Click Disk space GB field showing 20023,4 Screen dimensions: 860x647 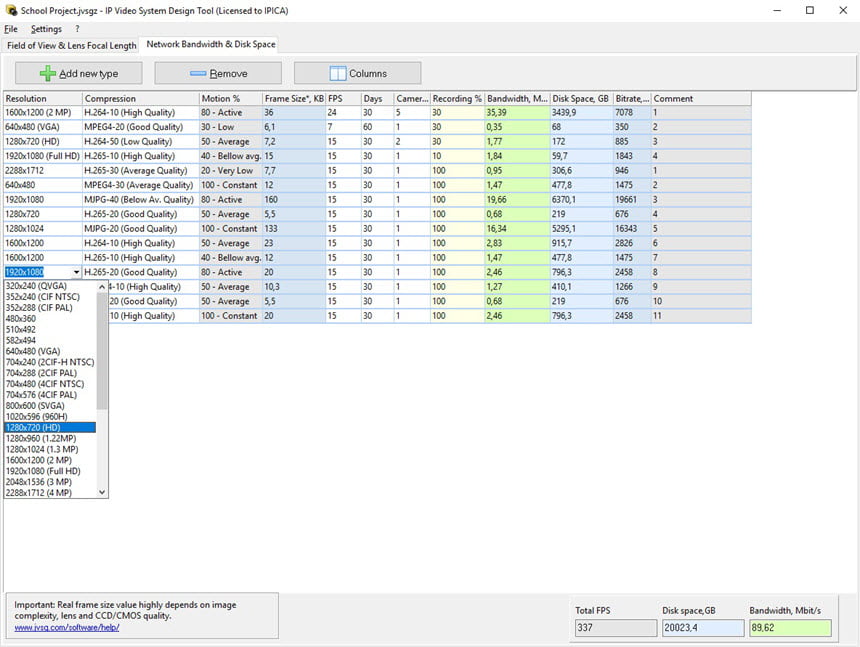(703, 628)
